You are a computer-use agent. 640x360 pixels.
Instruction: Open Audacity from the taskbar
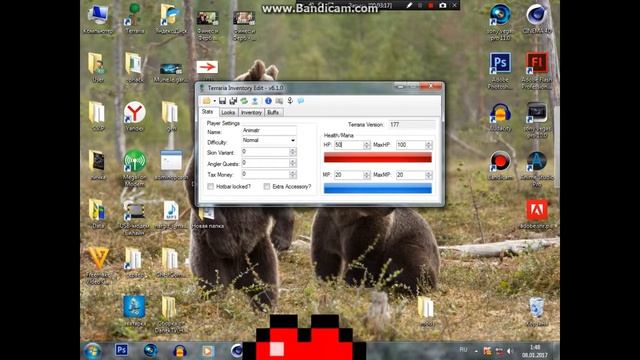[180, 351]
